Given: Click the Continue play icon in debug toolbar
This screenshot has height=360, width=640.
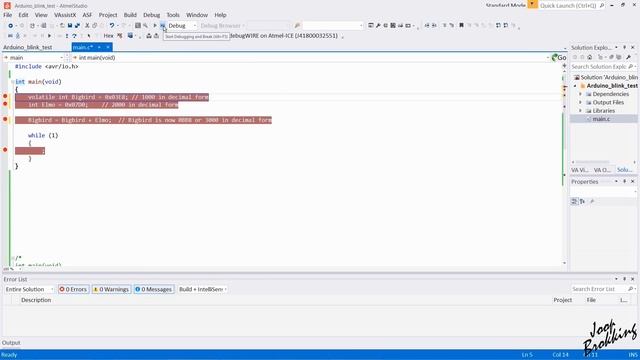Looking at the screenshot, I should click(x=49, y=36).
